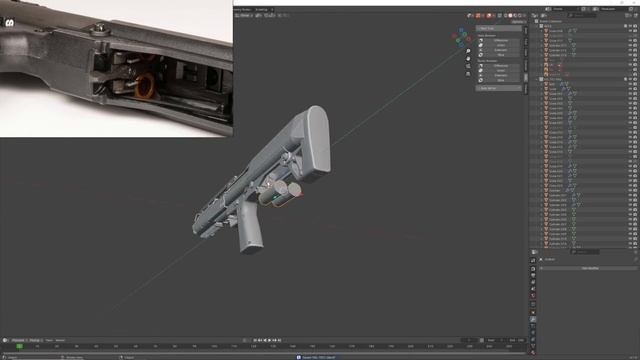This screenshot has width=640, height=360.
Task: Open the Keying menu in timeline
Action: click(36, 340)
